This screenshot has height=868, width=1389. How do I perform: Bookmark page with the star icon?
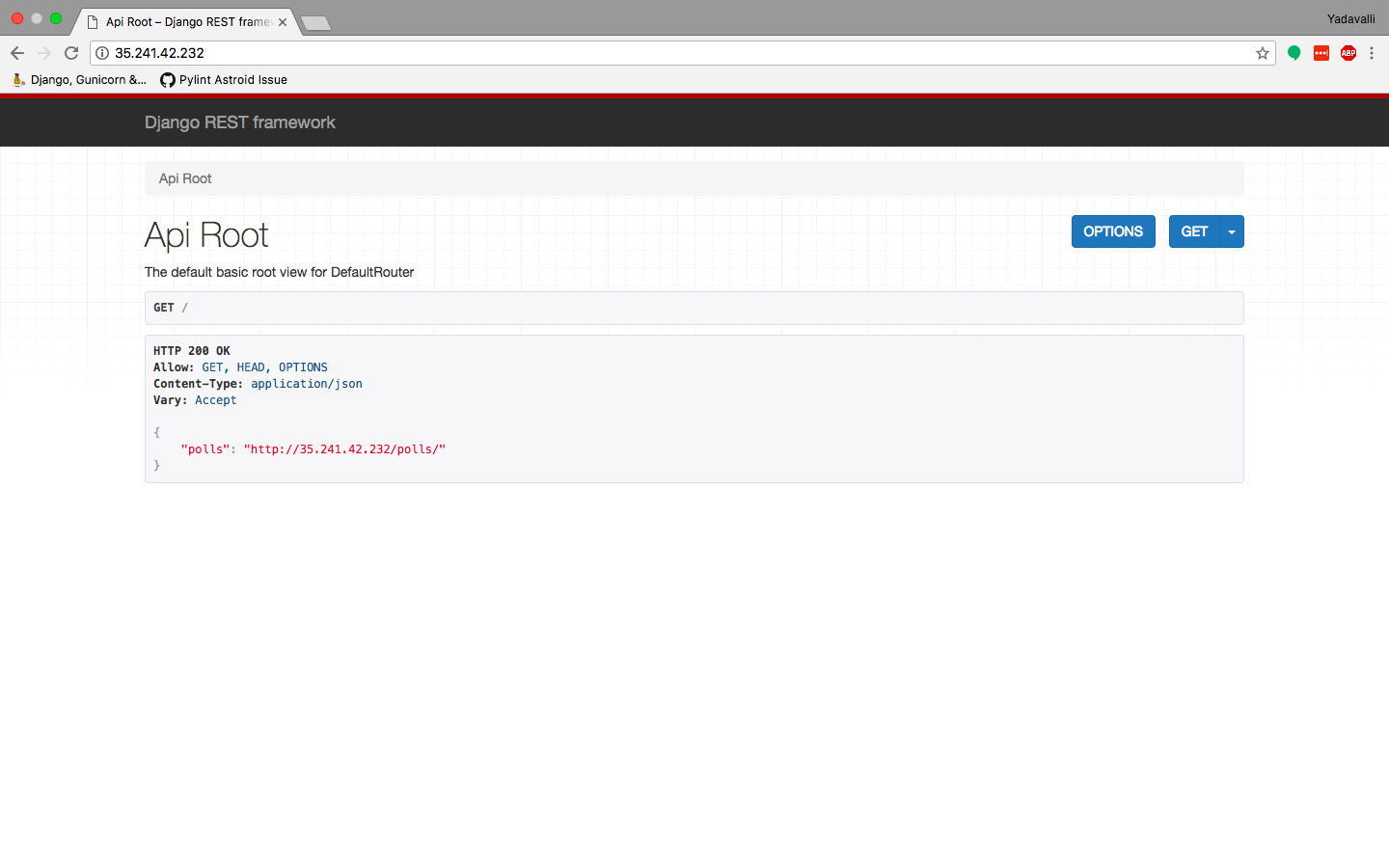pos(1263,53)
